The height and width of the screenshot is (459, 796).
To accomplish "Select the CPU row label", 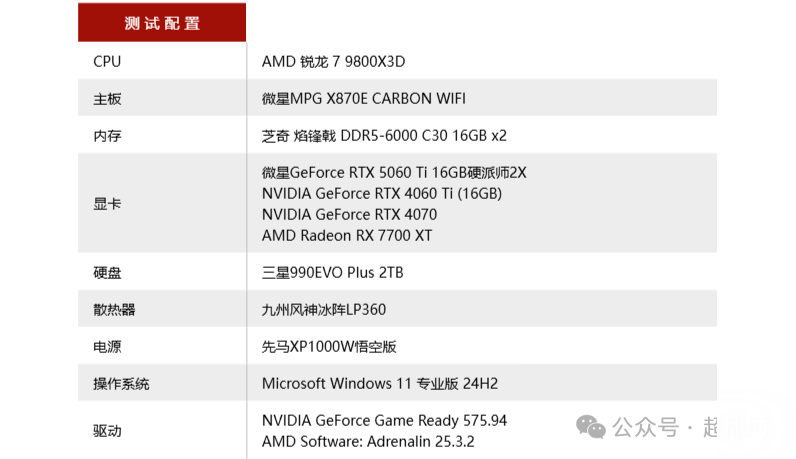I will point(107,61).
